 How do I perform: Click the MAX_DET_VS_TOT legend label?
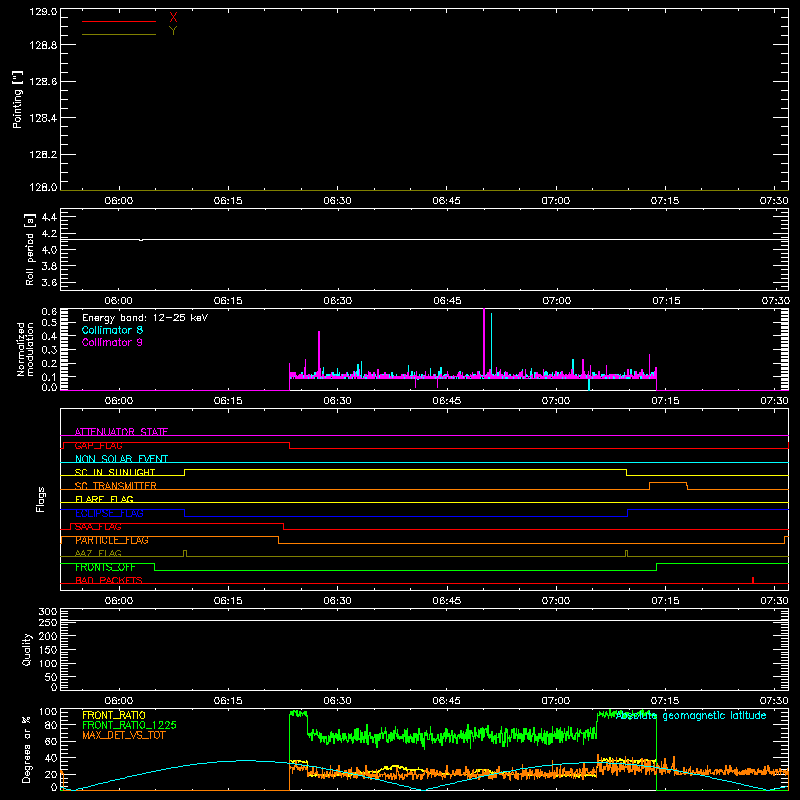124,735
